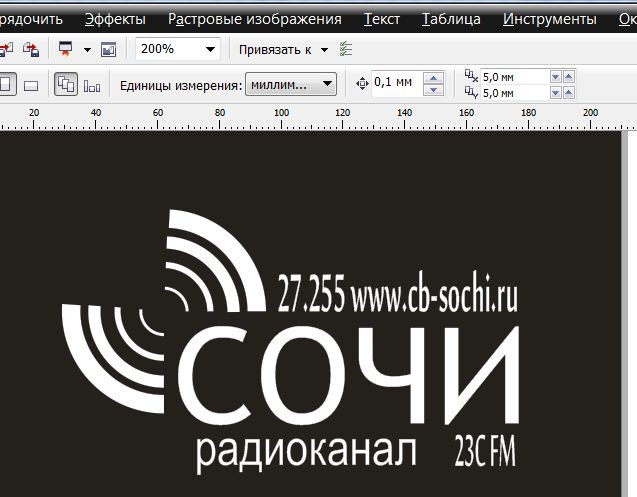
Task: Click the Export icon in the toolbar
Action: pyautogui.click(x=31, y=49)
